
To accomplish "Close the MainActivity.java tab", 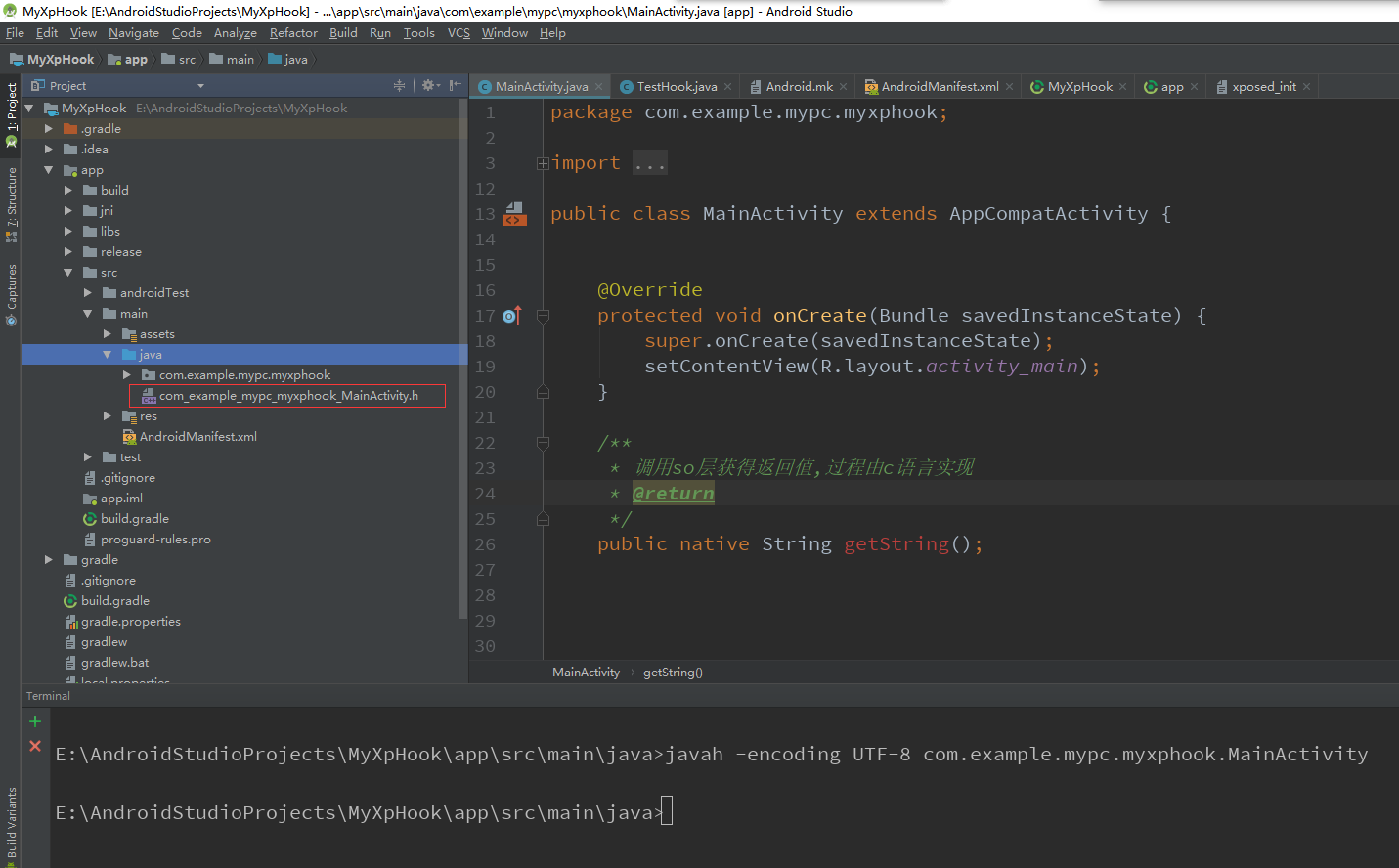I will (x=599, y=87).
